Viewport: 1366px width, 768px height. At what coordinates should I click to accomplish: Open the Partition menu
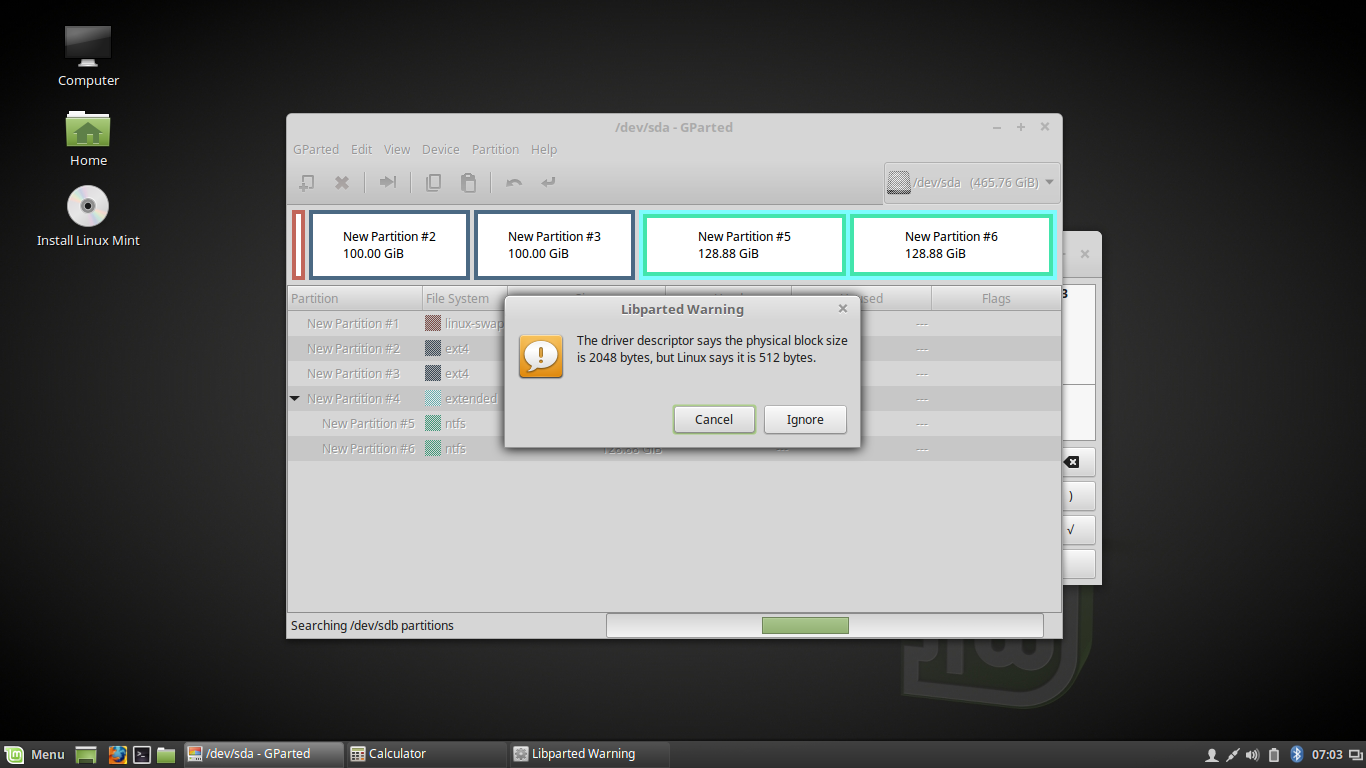point(495,149)
